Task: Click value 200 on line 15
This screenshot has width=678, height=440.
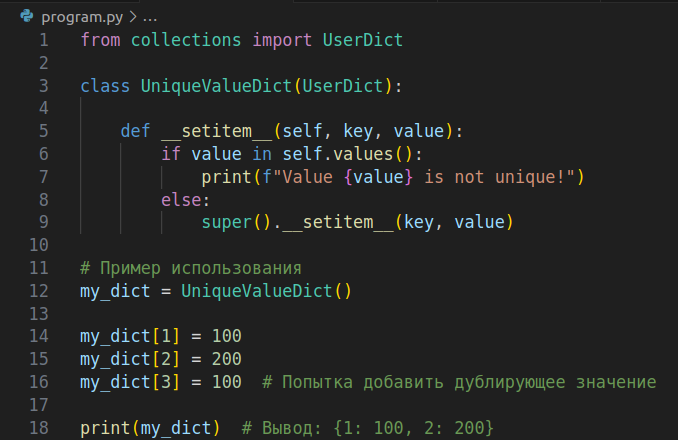Action: click(227, 359)
